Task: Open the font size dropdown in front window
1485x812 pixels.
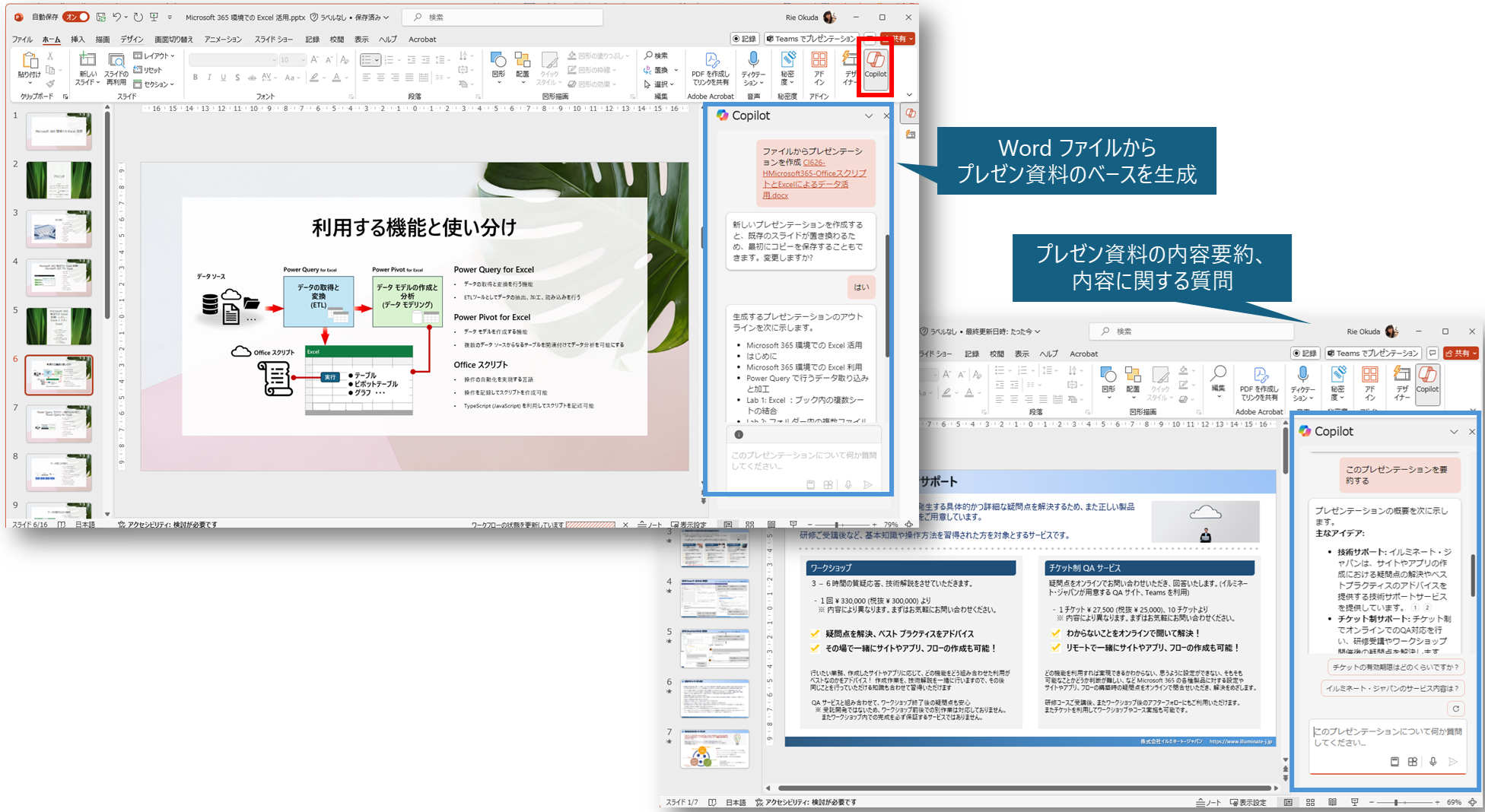Action: pyautogui.click(x=303, y=60)
